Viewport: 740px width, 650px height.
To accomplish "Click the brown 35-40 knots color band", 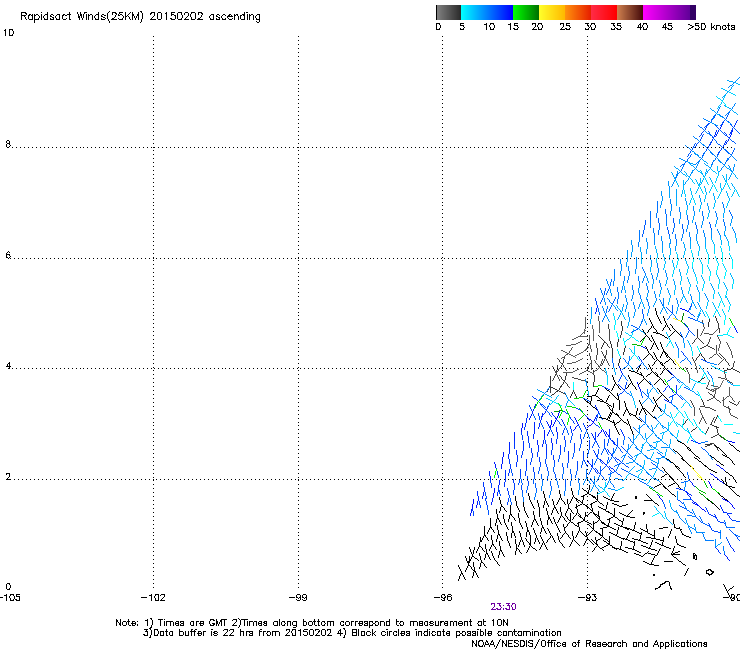I will (x=630, y=12).
